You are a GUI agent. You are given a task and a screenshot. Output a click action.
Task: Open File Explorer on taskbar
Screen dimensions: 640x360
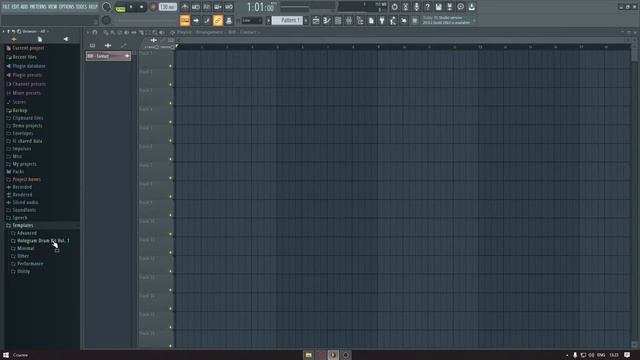click(x=309, y=355)
